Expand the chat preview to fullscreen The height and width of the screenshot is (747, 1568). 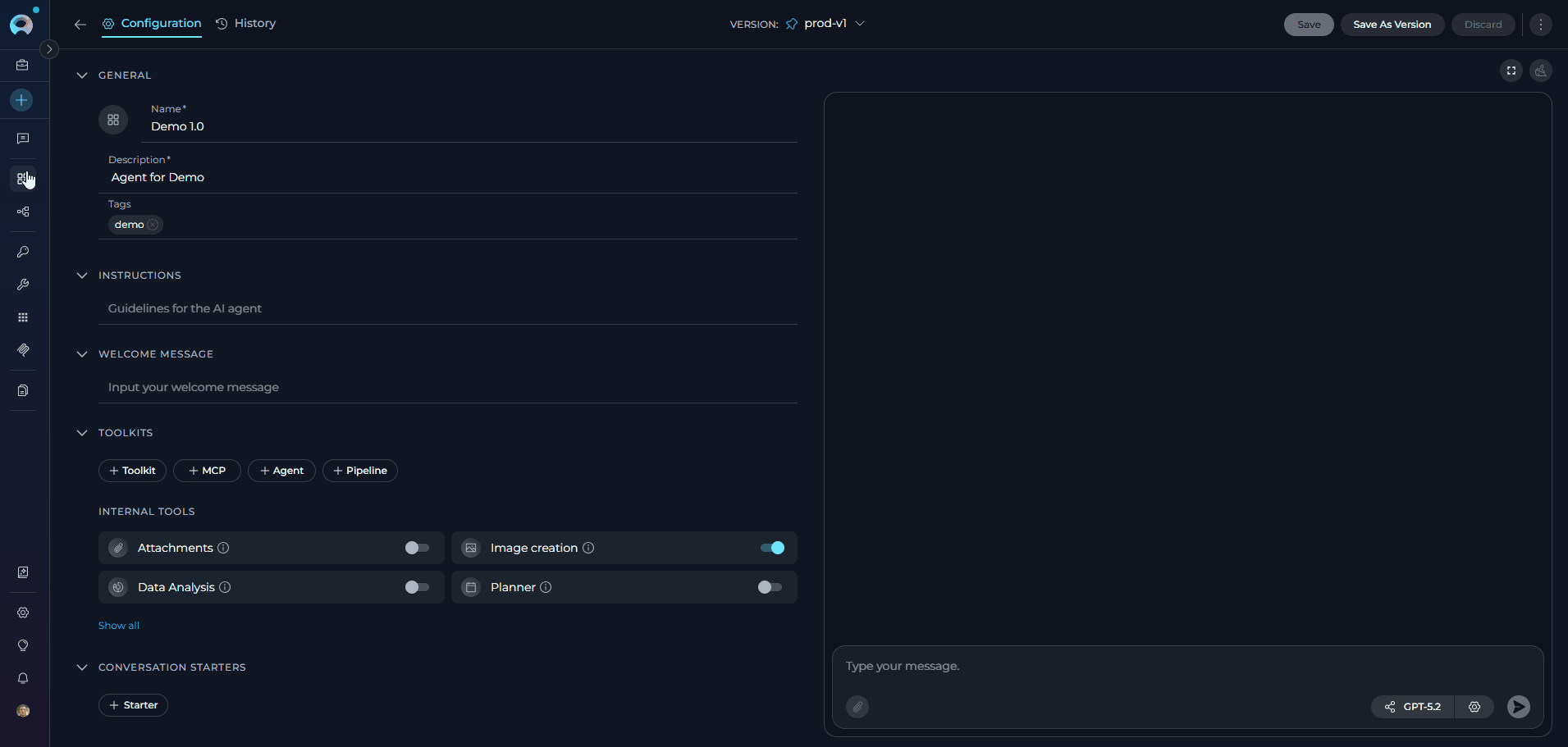click(x=1511, y=71)
